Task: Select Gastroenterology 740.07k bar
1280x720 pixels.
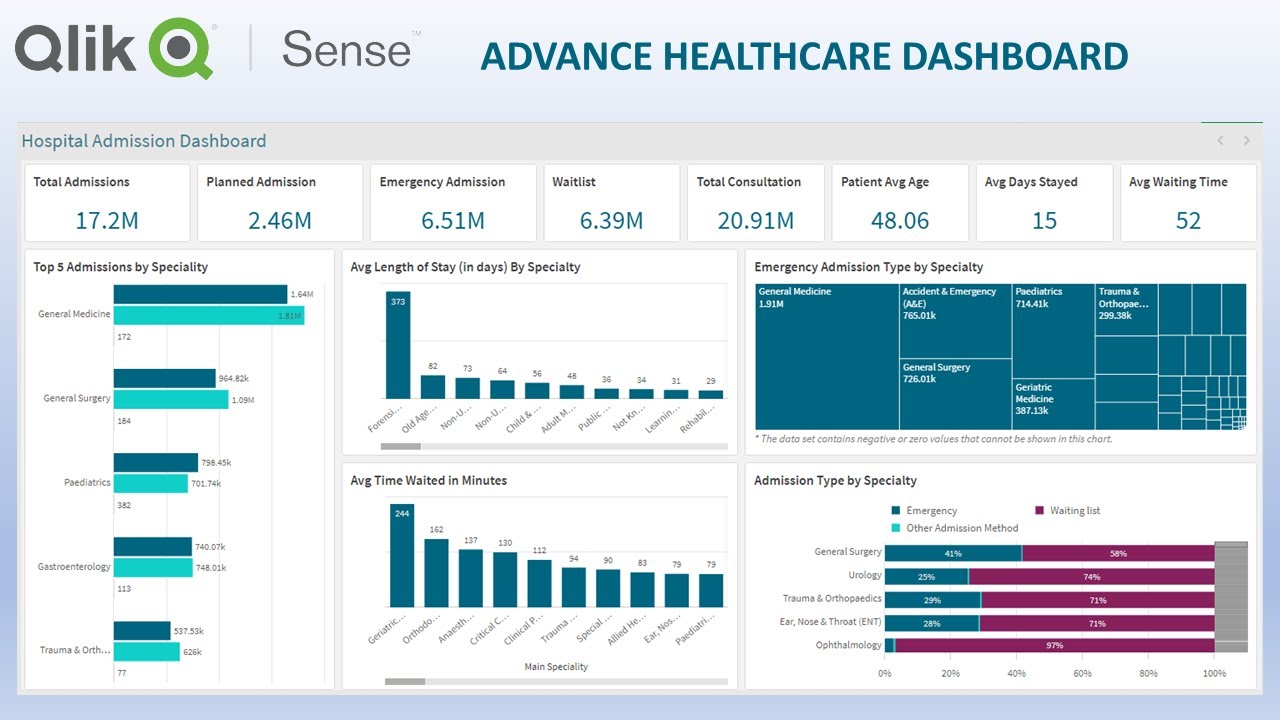Action: point(152,546)
